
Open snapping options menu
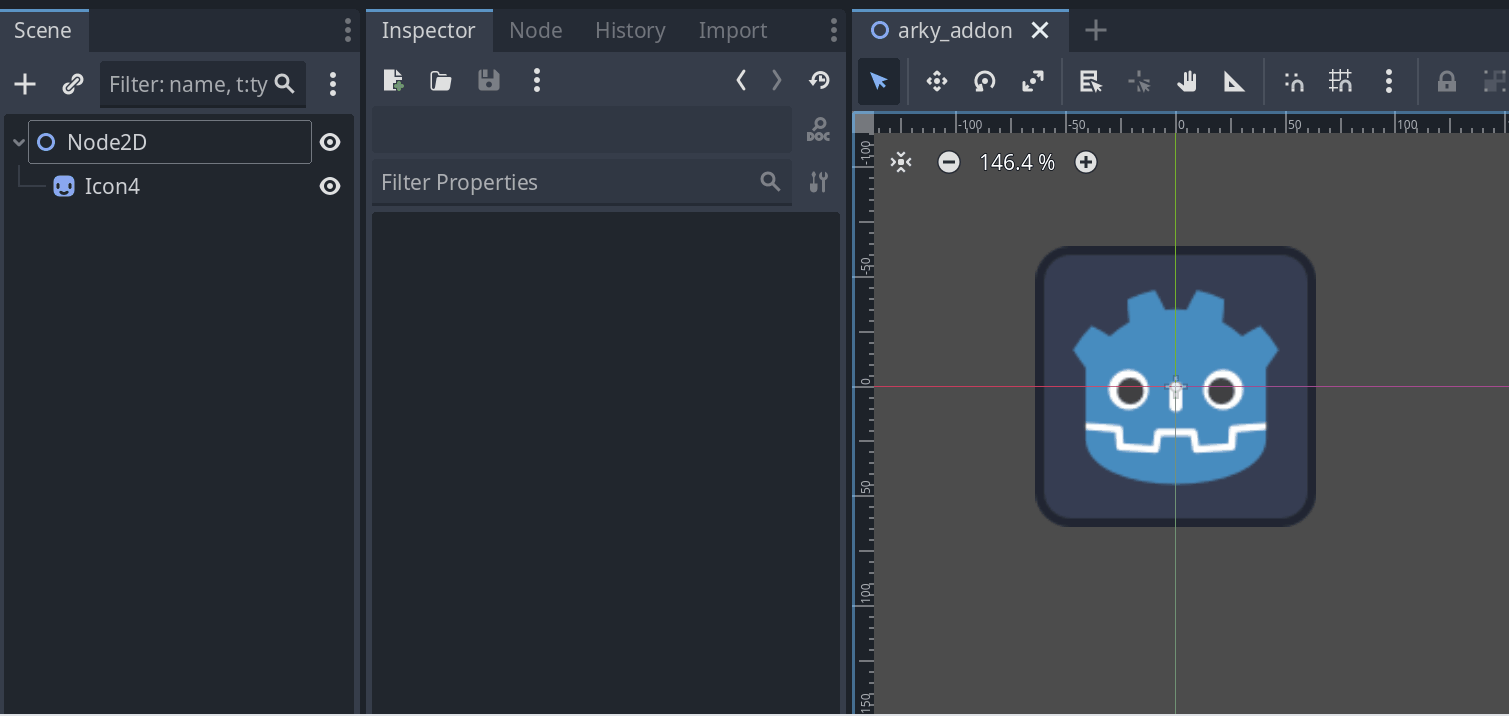pyautogui.click(x=1388, y=82)
